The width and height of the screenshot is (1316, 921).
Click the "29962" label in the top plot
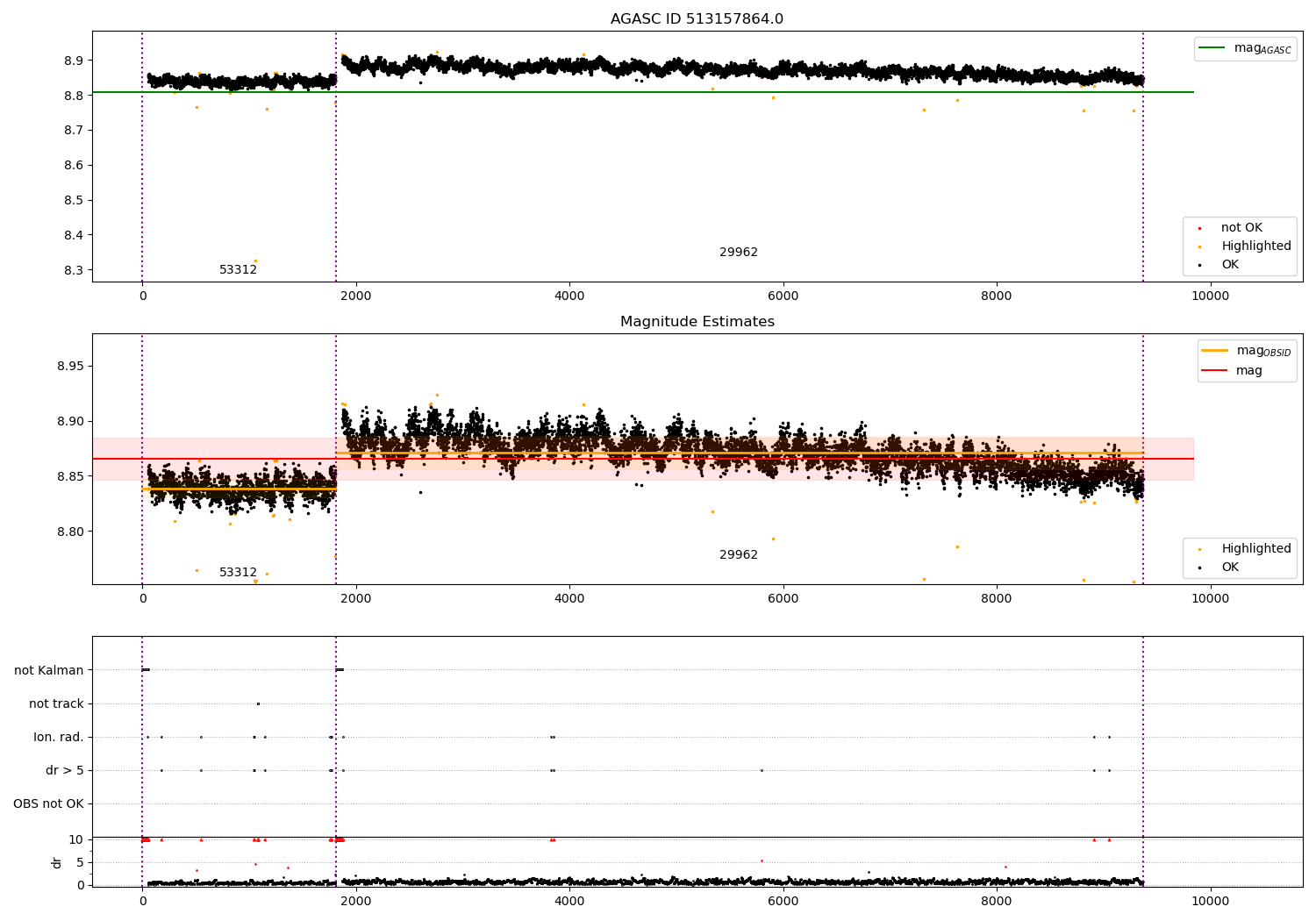(x=739, y=253)
